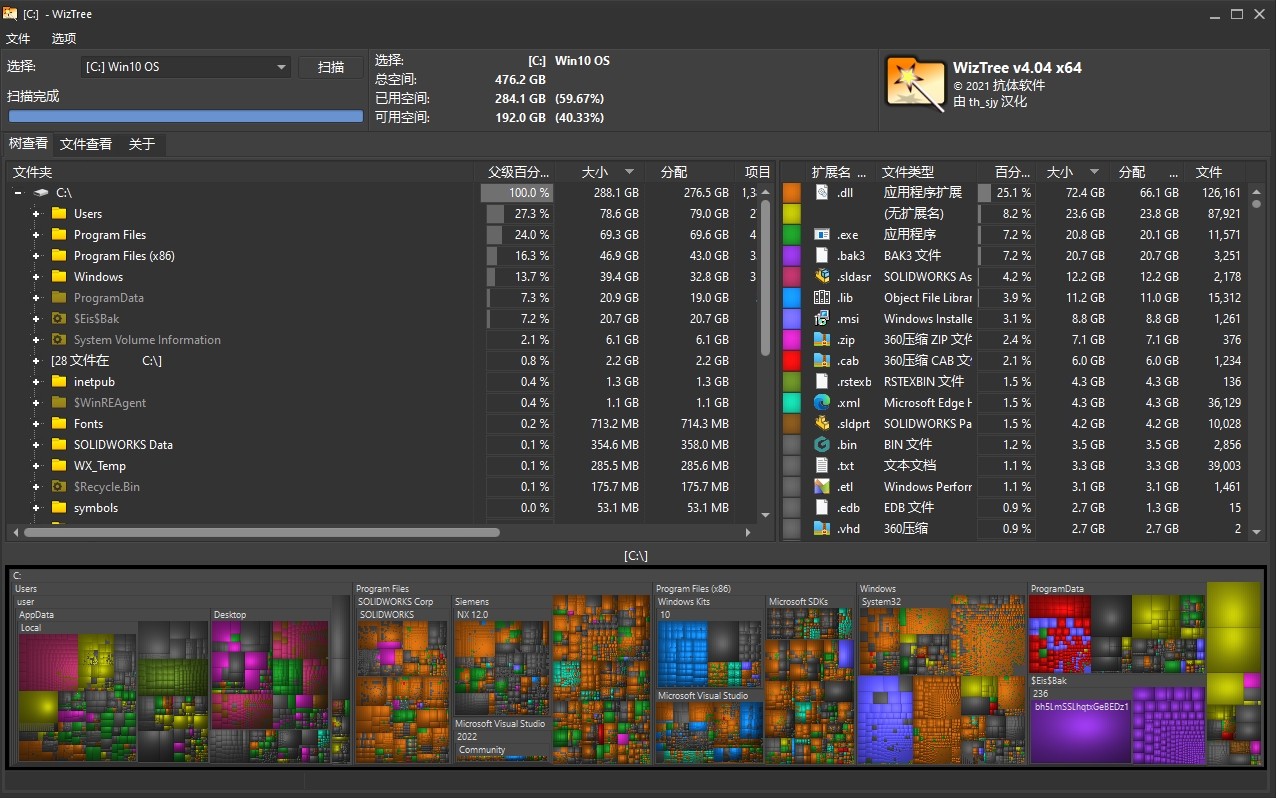This screenshot has height=798, width=1276.
Task: Select the .vhd extension entry
Action: tap(848, 529)
